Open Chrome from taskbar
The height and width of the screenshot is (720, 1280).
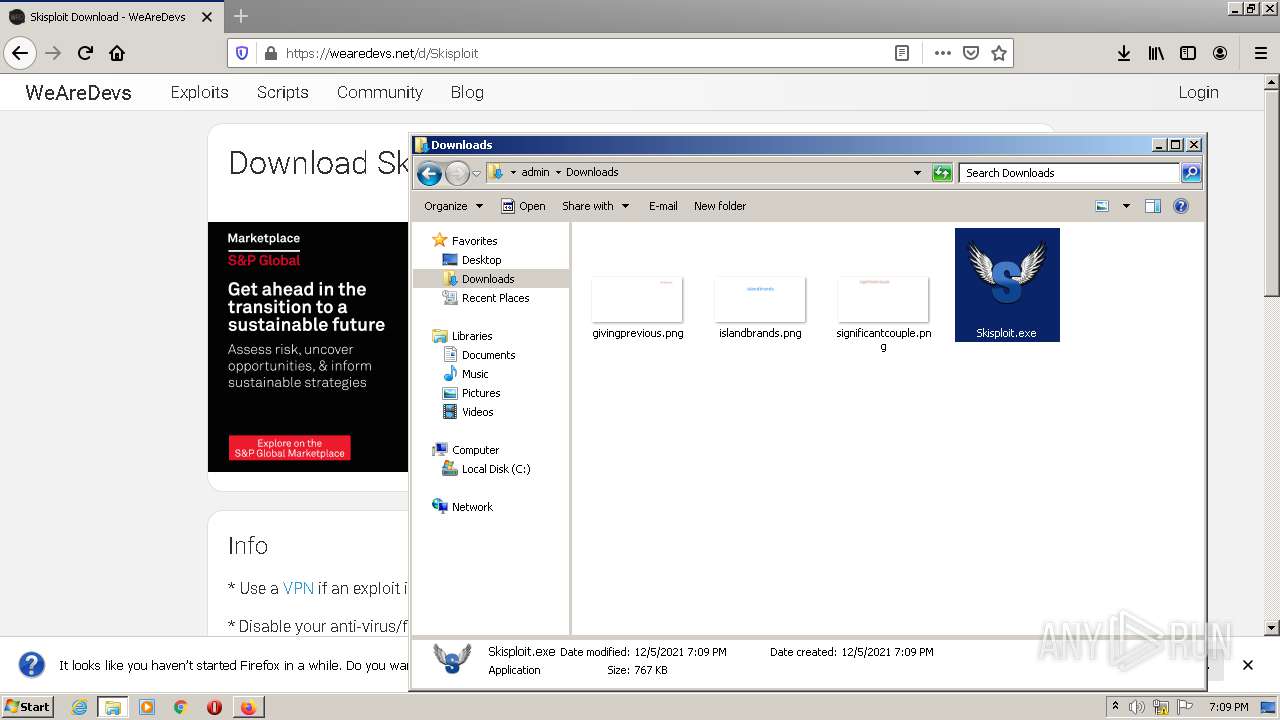180,707
